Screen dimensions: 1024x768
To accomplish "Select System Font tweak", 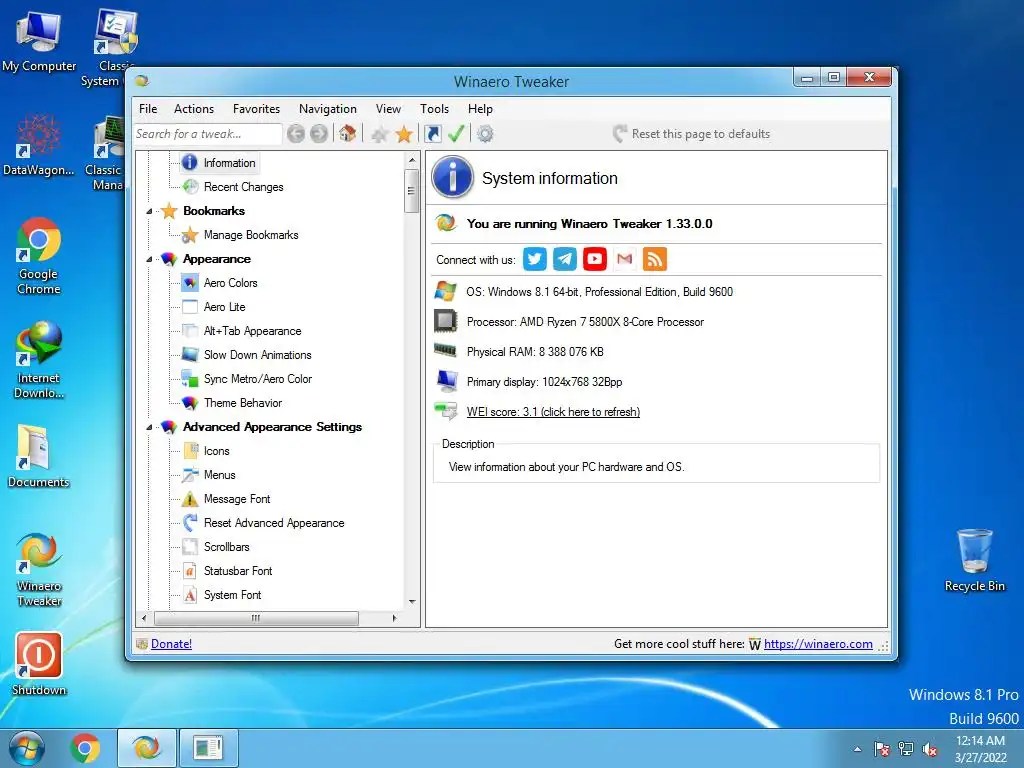I will [x=232, y=595].
